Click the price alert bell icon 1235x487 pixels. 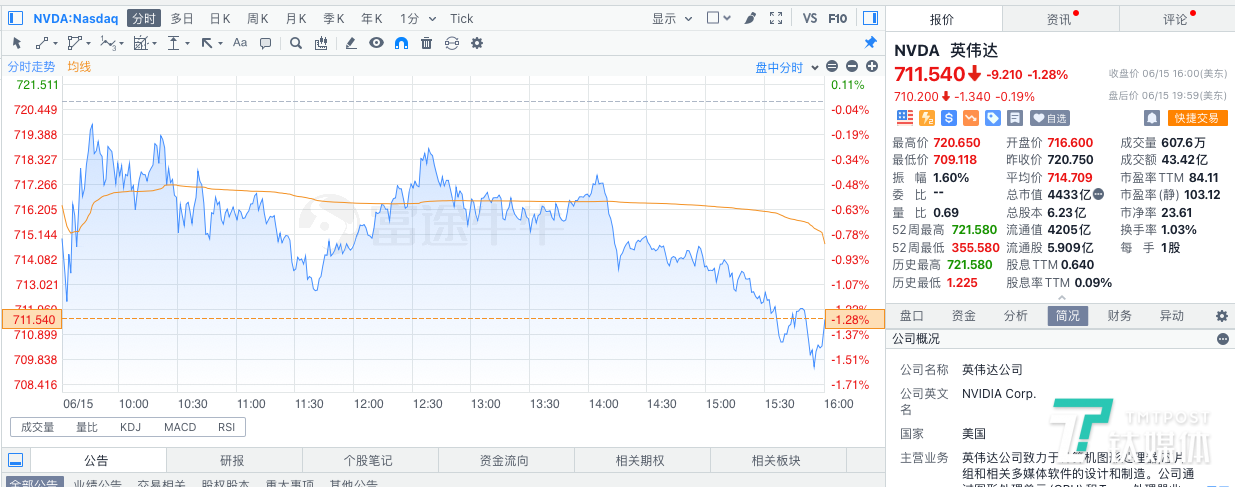coord(1151,118)
